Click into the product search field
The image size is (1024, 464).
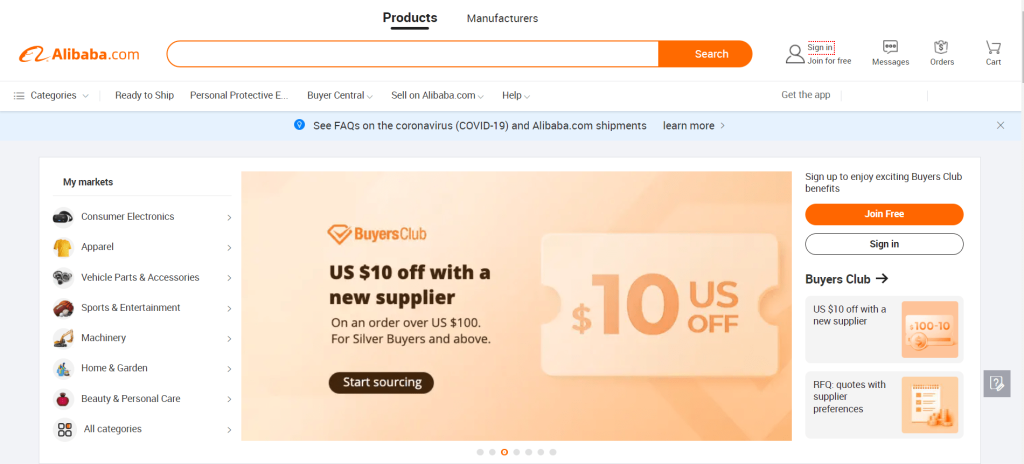click(413, 54)
